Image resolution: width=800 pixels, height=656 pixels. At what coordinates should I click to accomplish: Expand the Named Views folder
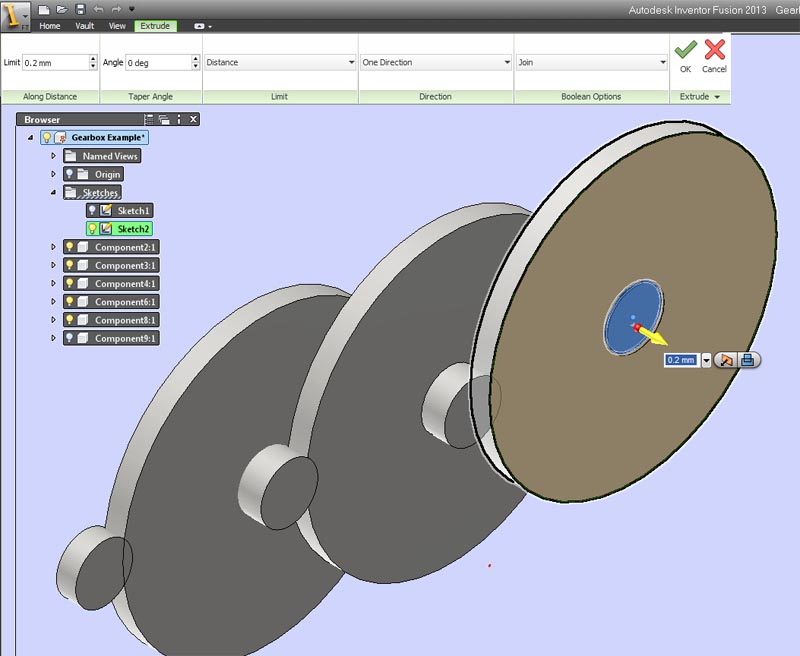pyautogui.click(x=53, y=156)
